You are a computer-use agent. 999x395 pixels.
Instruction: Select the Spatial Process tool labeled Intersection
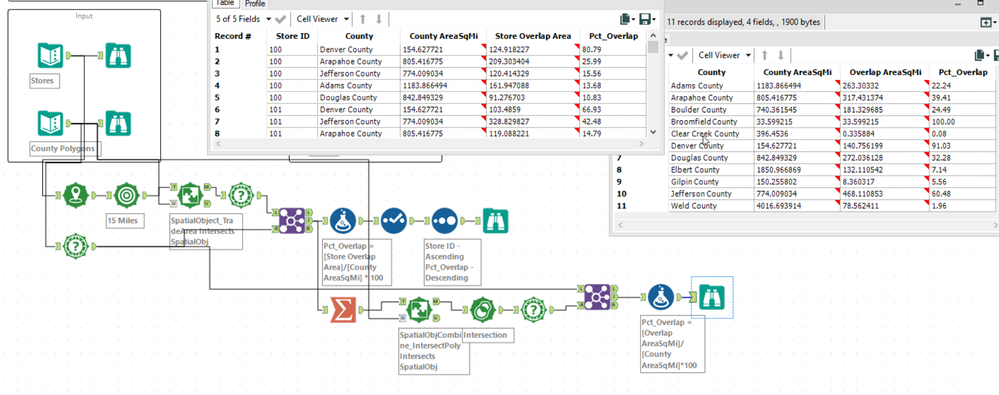tap(484, 310)
